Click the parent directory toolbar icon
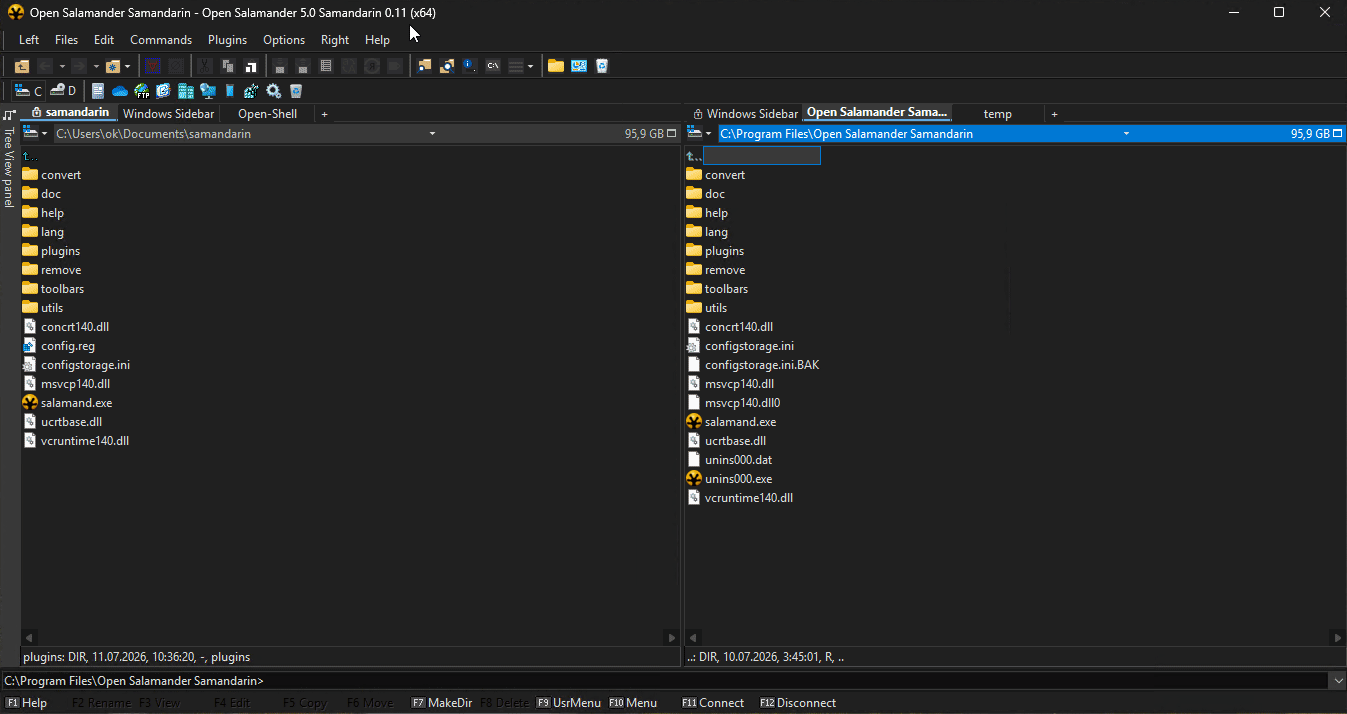1347x714 pixels. click(x=22, y=66)
